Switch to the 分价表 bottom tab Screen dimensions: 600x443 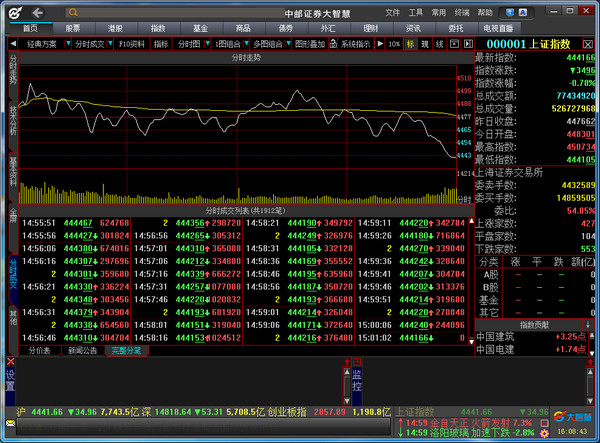[x=39, y=350]
